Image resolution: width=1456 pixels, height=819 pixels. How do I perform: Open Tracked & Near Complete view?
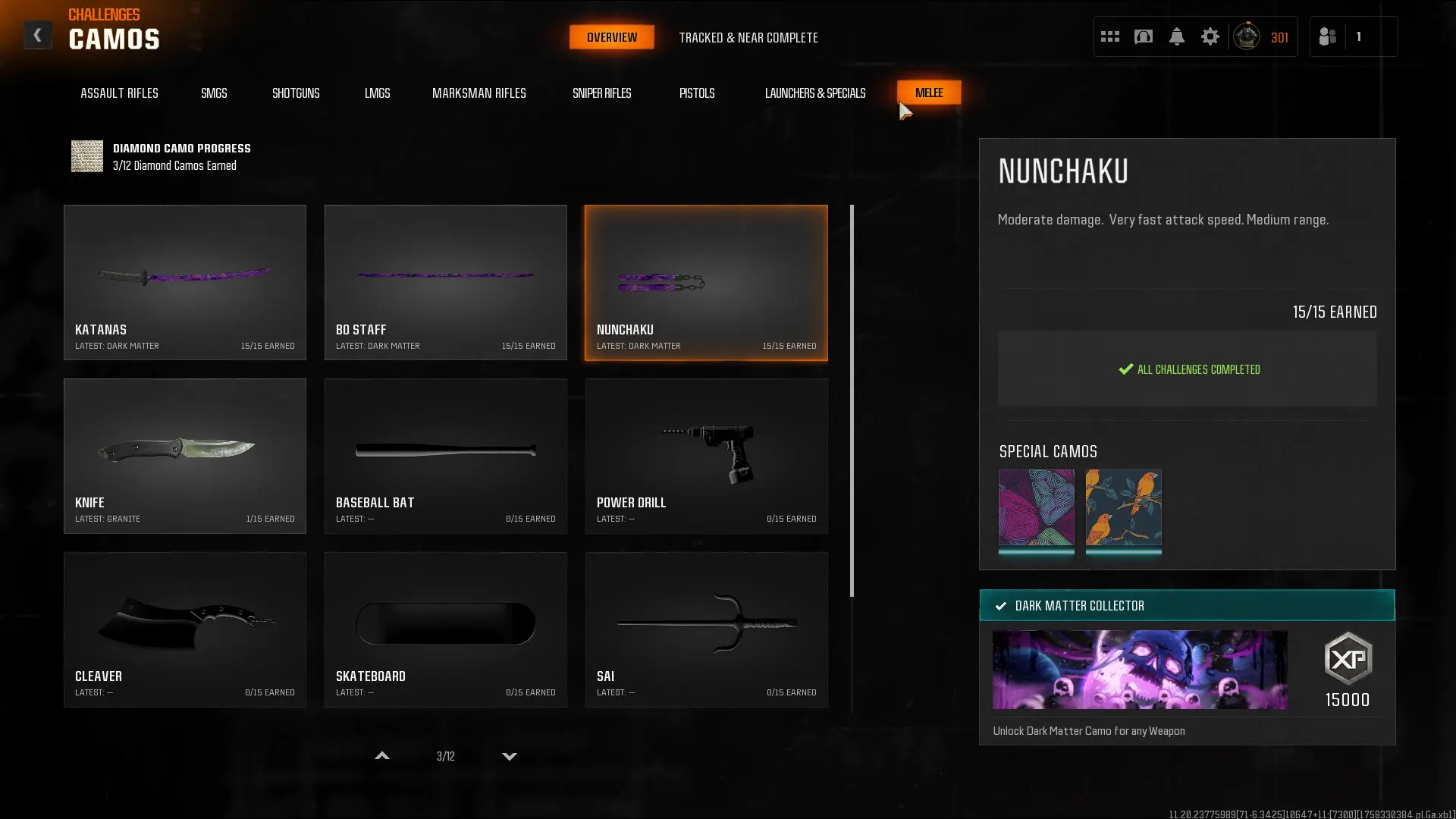748,37
